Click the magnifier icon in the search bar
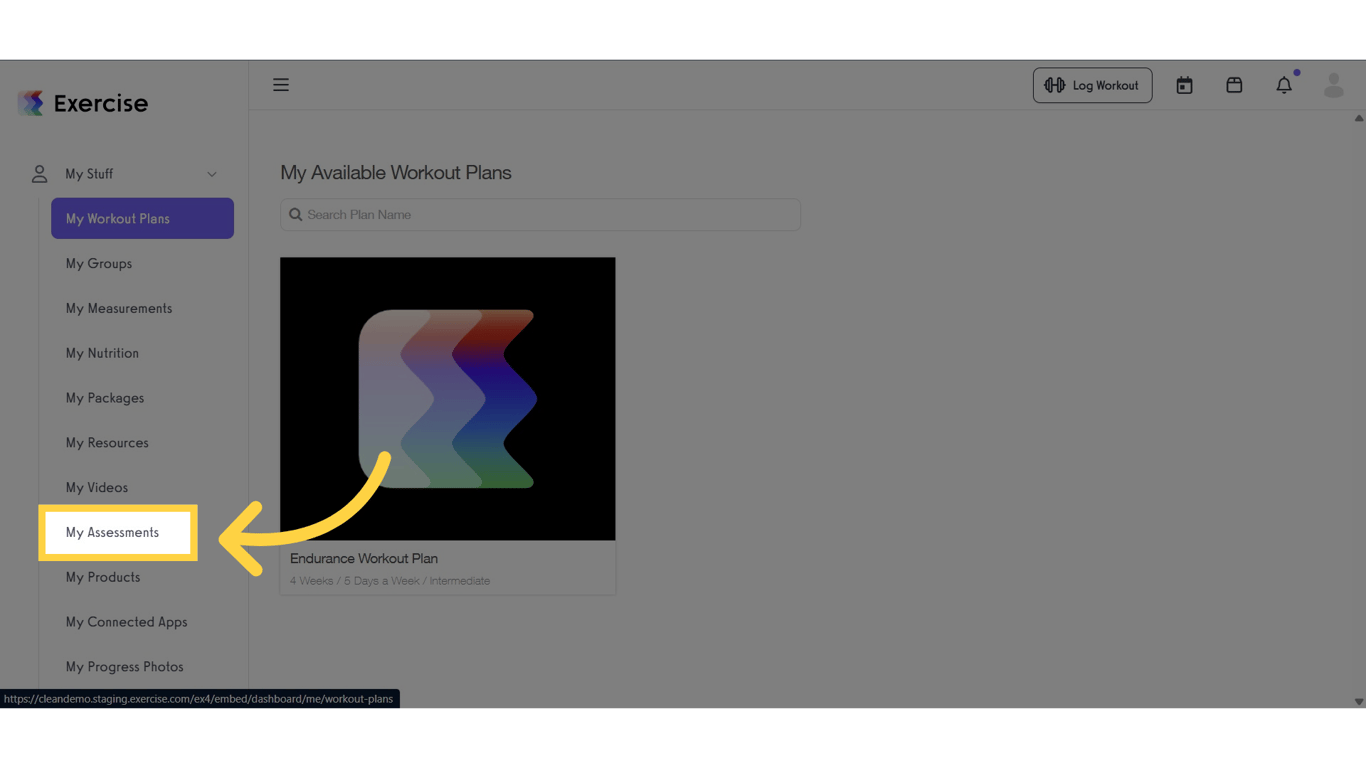 click(x=295, y=214)
